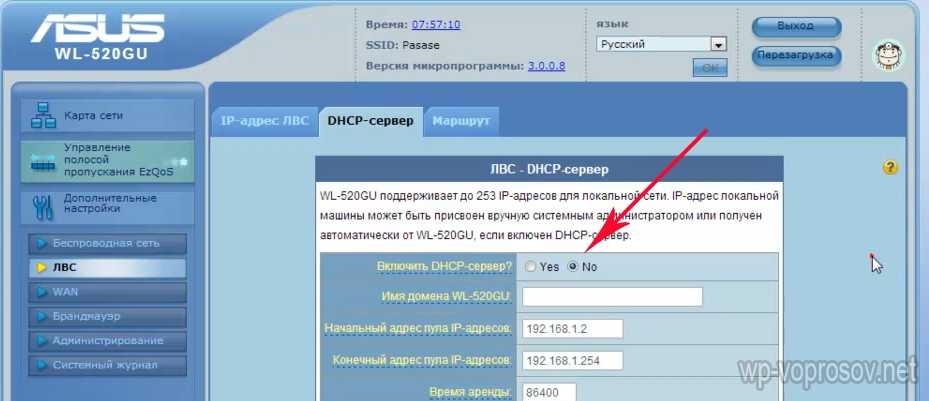Open the network map icon (Карта сети)

tap(42, 115)
